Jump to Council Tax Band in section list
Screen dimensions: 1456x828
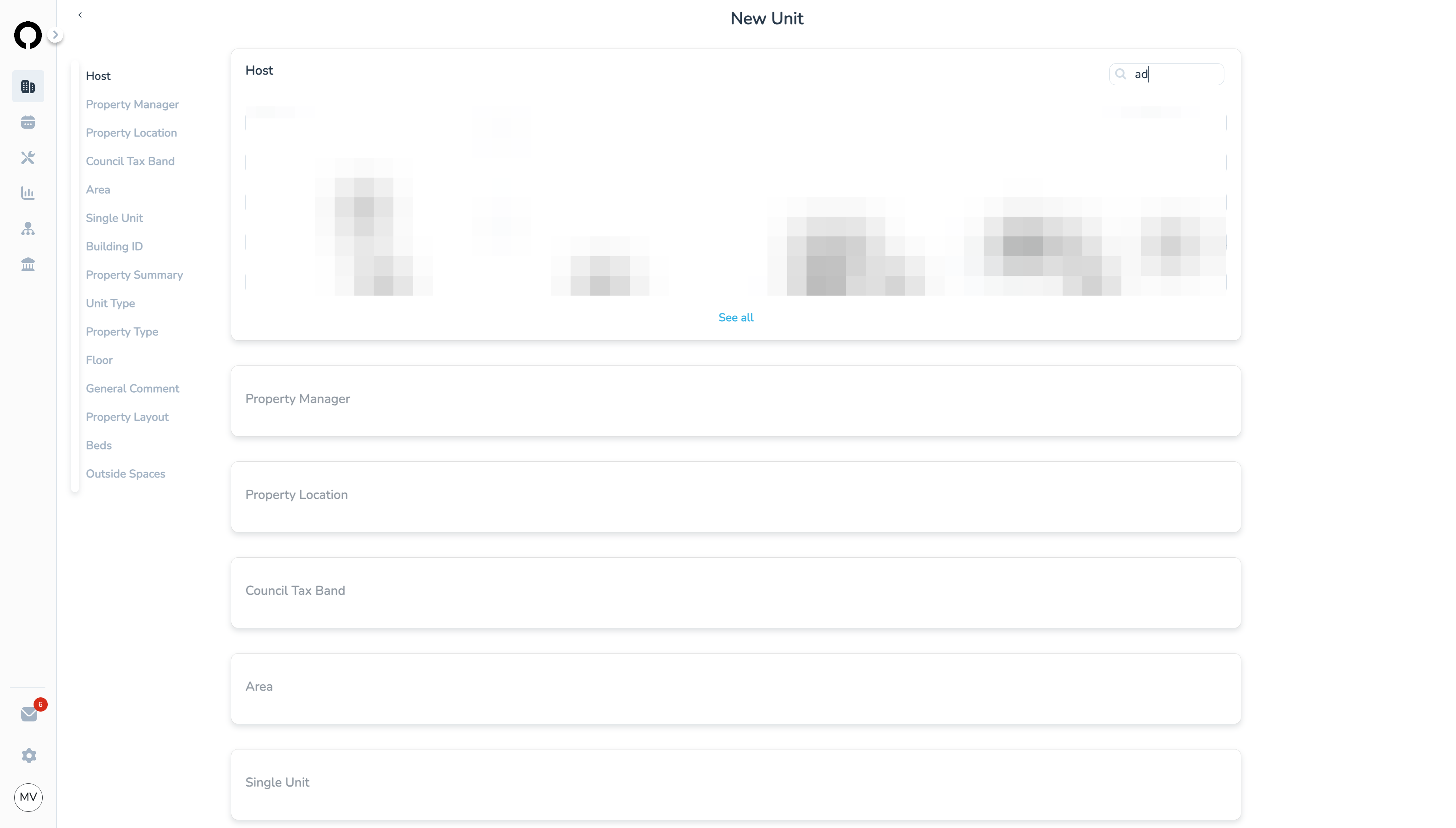130,161
